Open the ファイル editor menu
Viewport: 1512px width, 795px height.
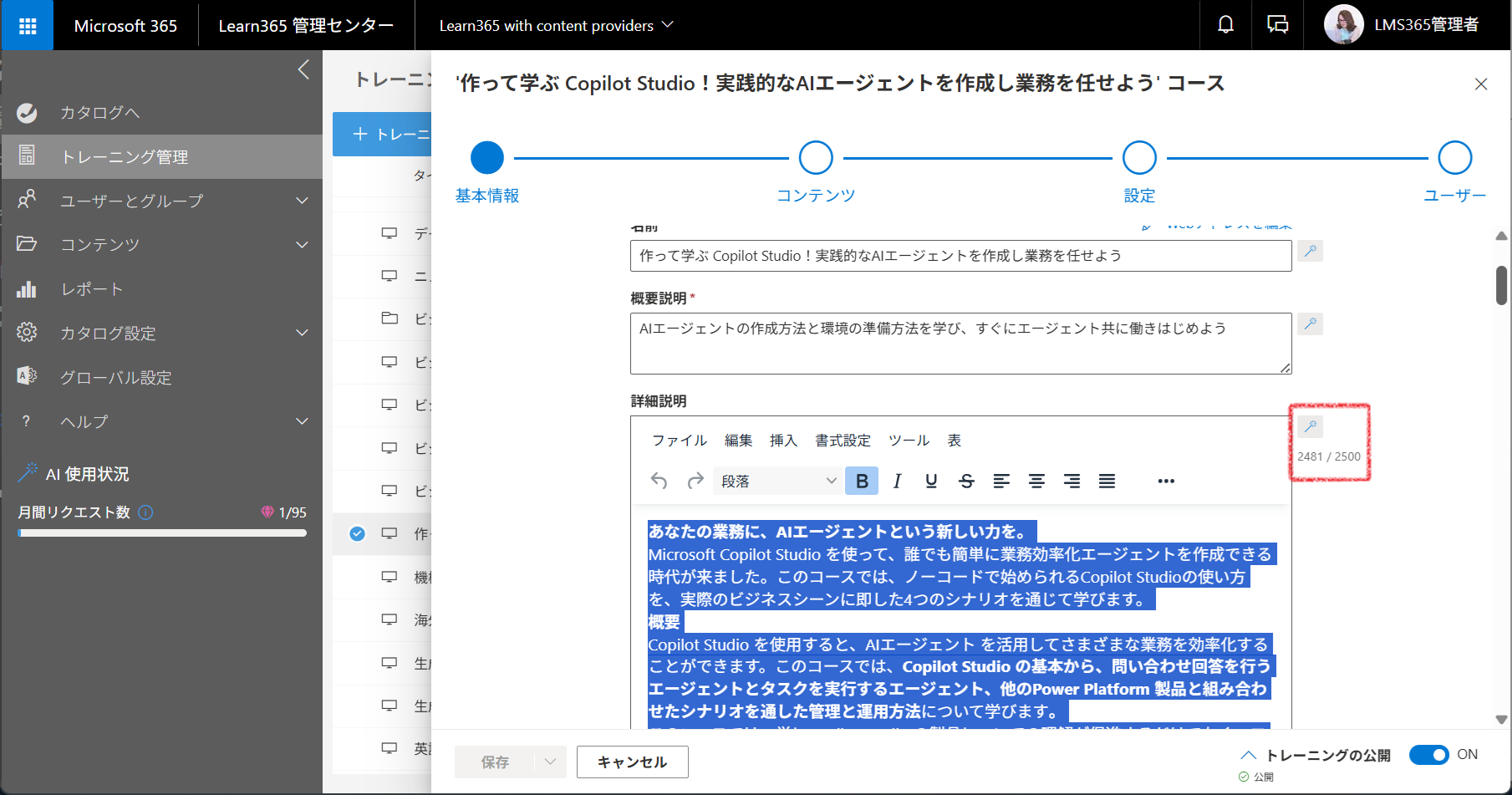pyautogui.click(x=680, y=441)
